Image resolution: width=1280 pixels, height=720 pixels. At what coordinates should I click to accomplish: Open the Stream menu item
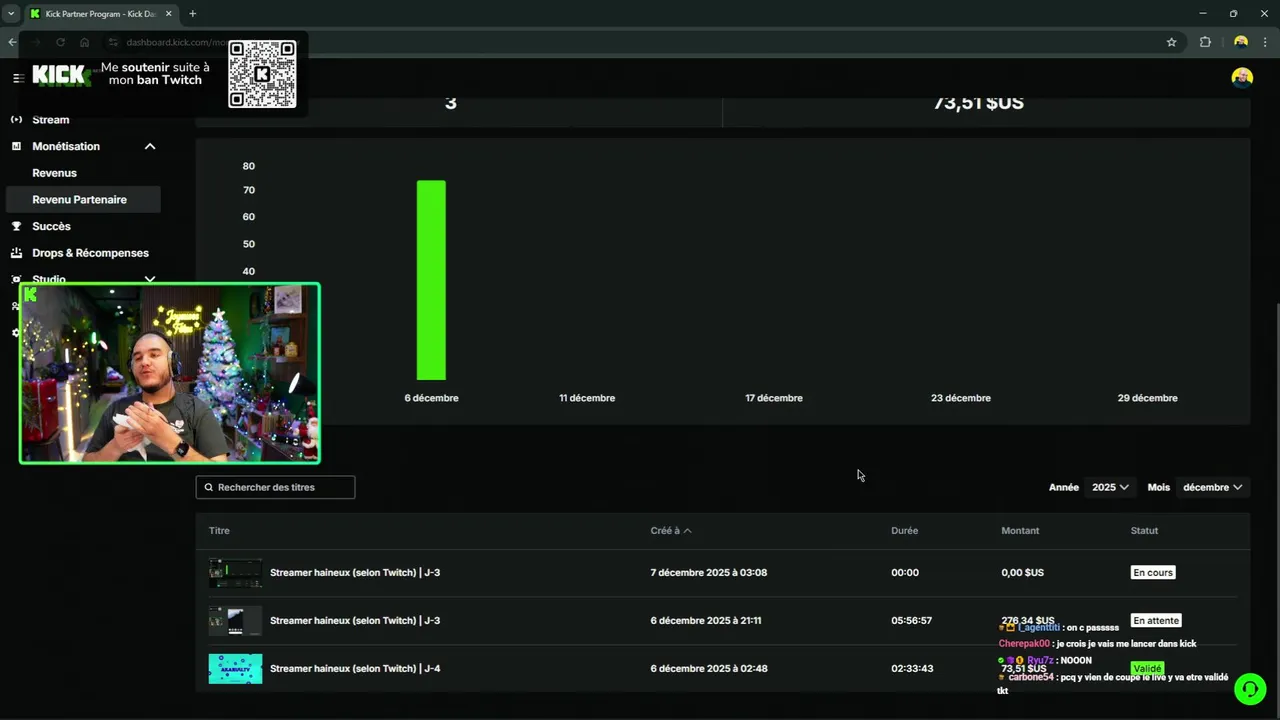(x=51, y=120)
